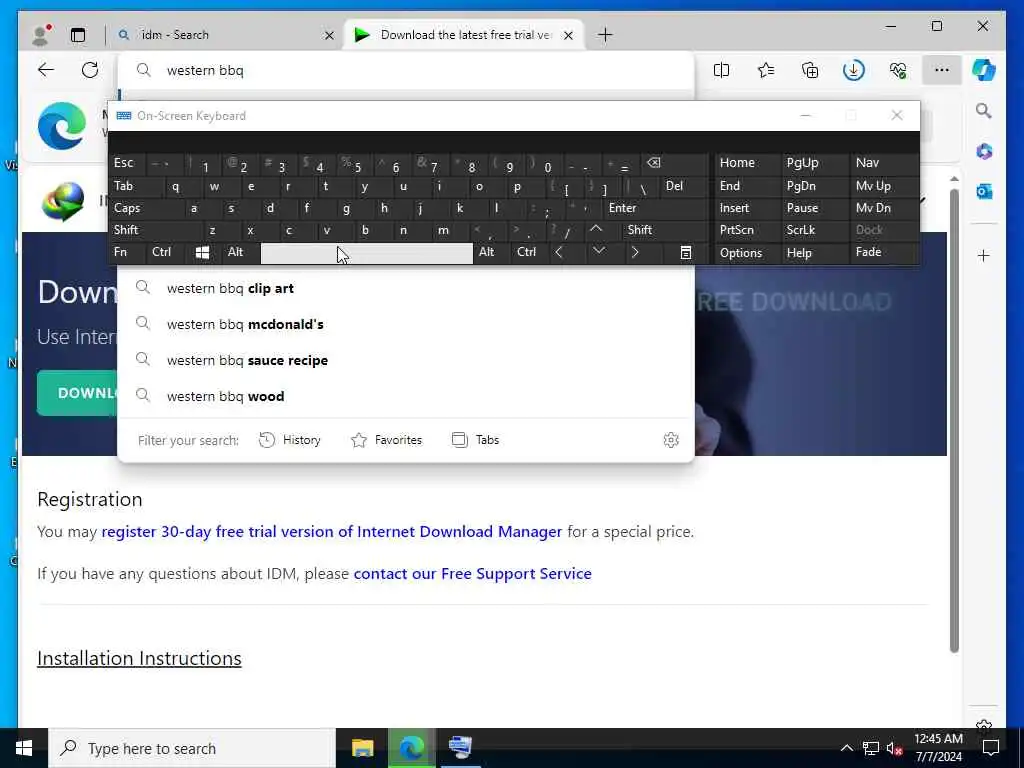Go back with the browser back arrow
The image size is (1024, 768).
click(x=46, y=70)
